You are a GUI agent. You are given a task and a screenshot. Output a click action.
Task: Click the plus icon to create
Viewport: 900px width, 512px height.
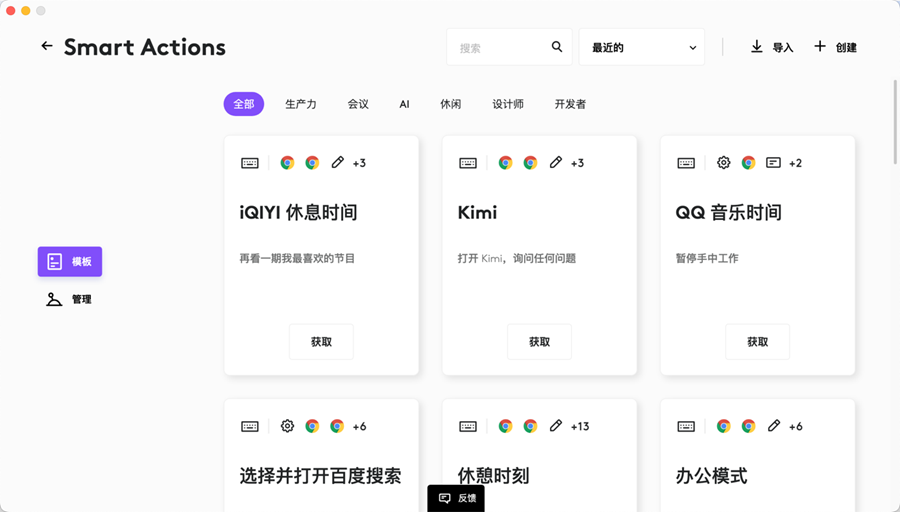(x=820, y=46)
